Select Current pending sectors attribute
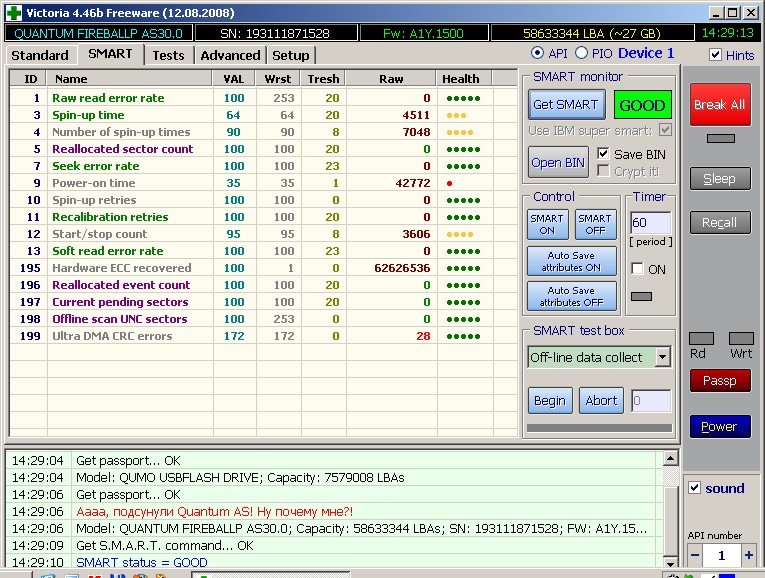765x578 pixels. pyautogui.click(x=263, y=302)
